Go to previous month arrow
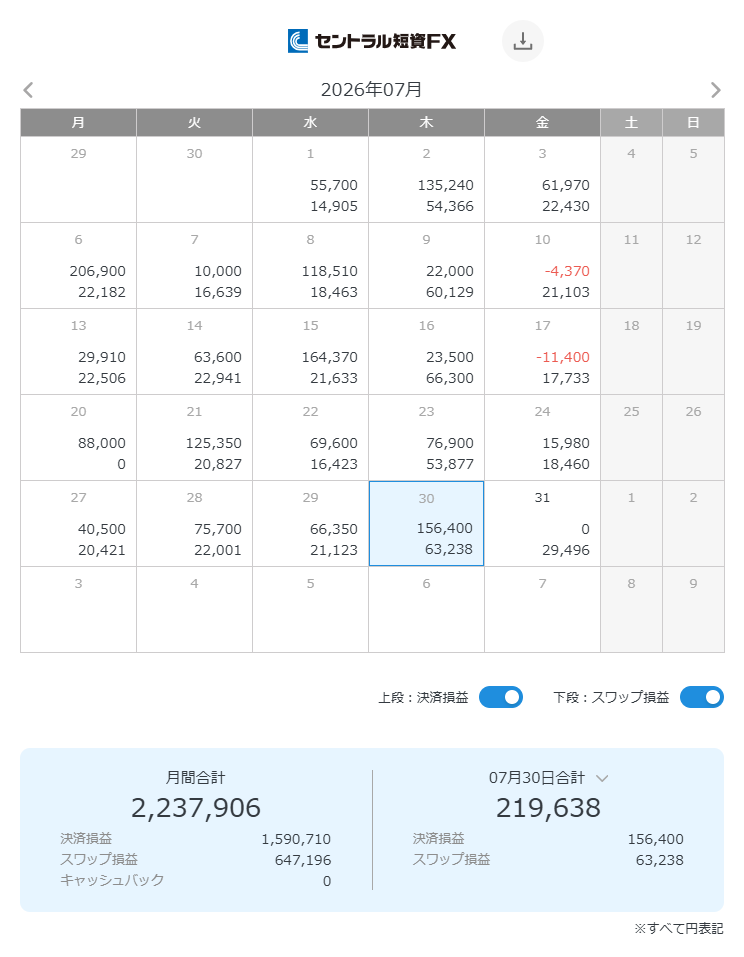 coord(28,90)
